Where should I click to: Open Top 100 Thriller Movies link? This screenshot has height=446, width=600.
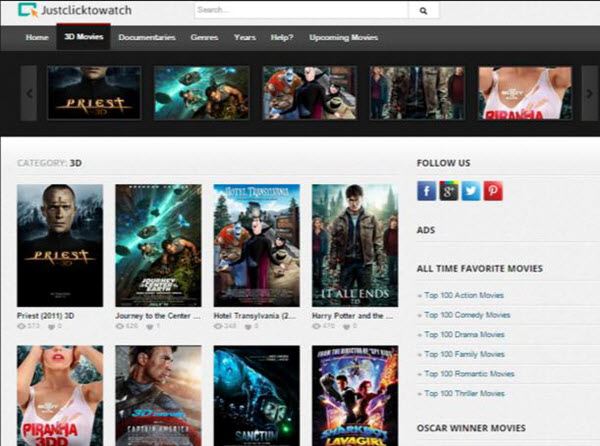coord(465,393)
